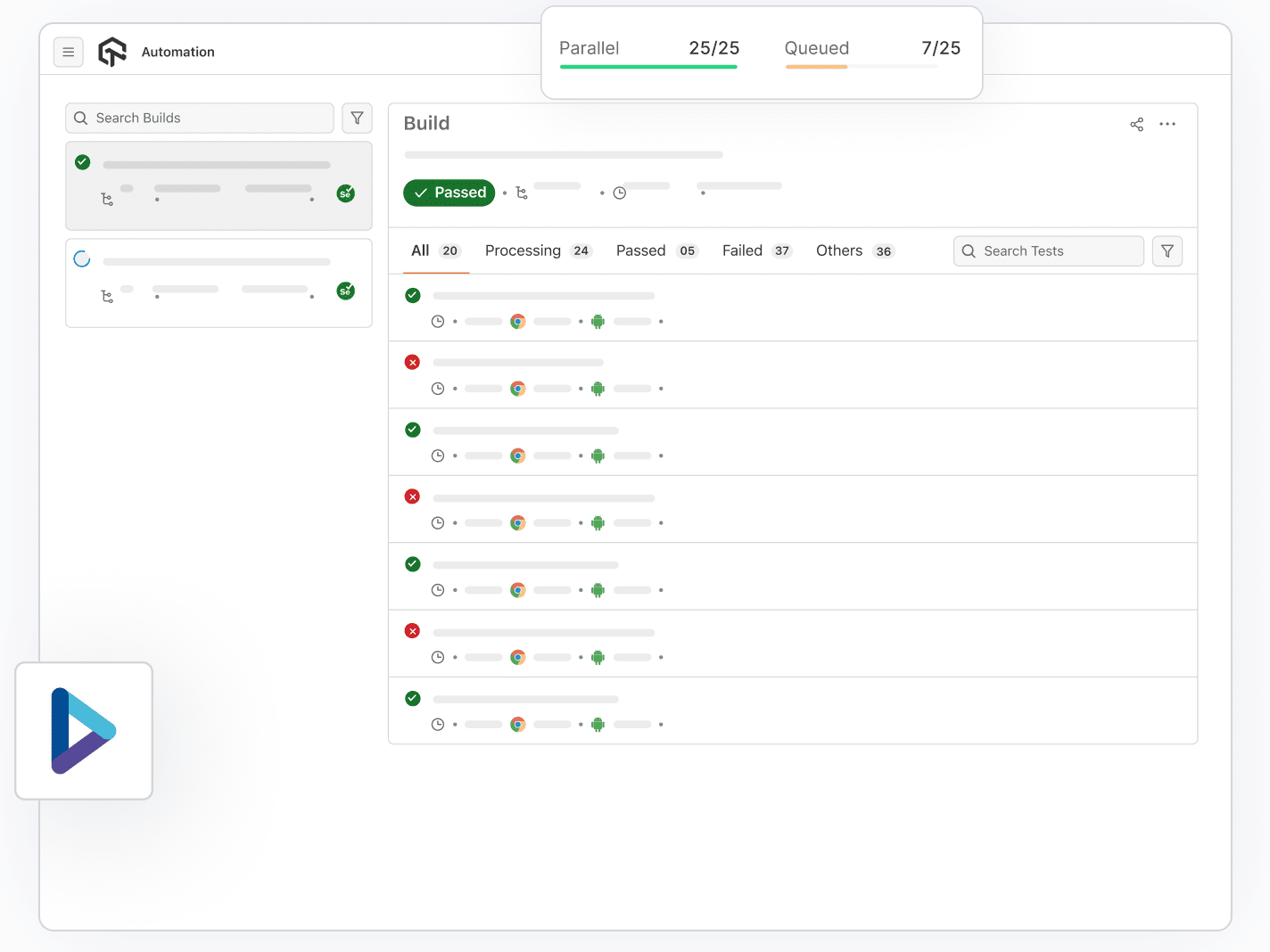
Task: Open the share options for the Build
Action: [1136, 124]
